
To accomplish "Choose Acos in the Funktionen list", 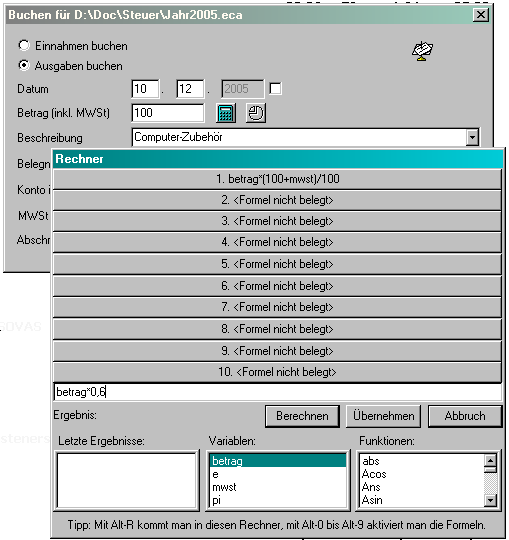I will tap(374, 474).
